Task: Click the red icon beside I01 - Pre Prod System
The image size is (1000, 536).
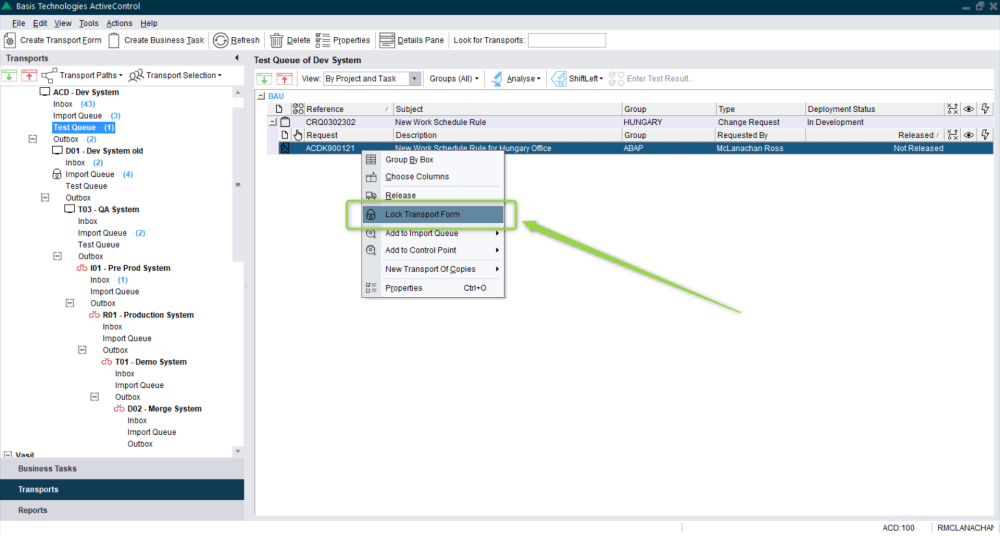Action: (x=82, y=268)
